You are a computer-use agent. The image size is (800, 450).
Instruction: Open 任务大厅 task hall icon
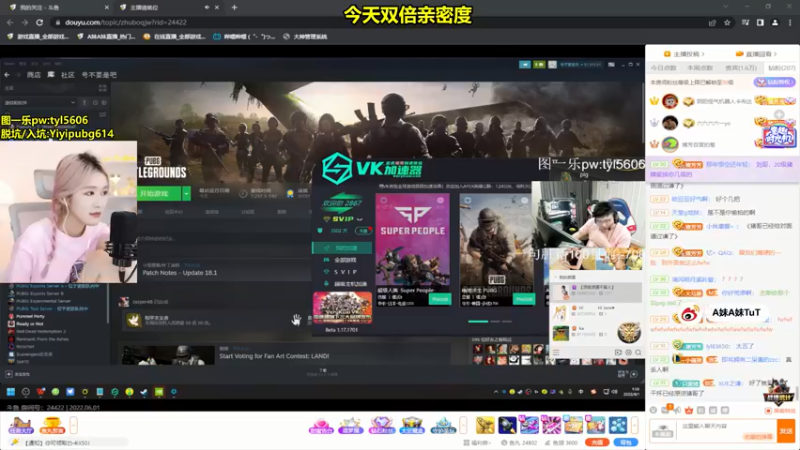tap(21, 426)
